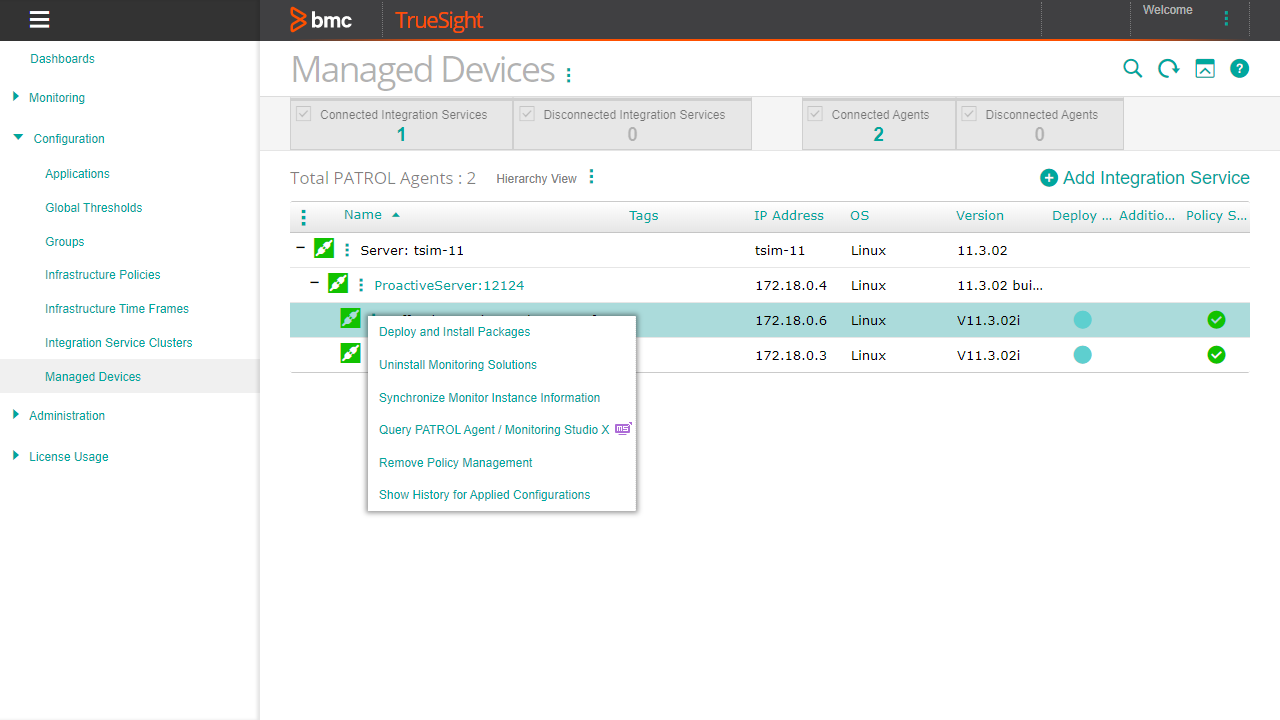
Task: Click the Hierarchy View label
Action: click(536, 179)
